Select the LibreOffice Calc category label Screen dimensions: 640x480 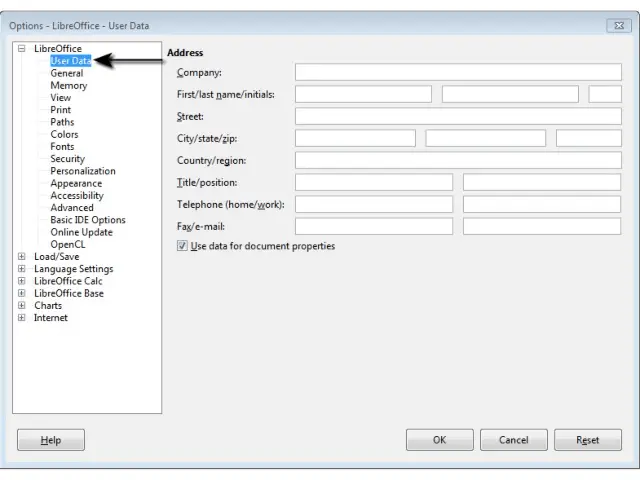[68, 281]
